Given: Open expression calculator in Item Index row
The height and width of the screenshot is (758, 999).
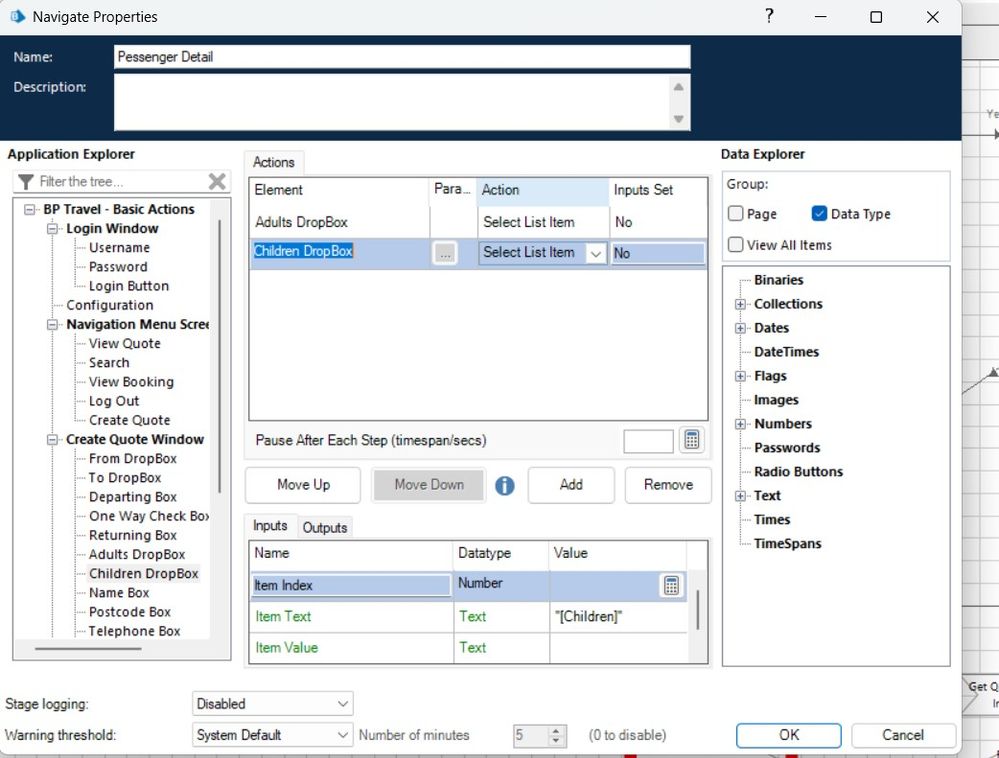Looking at the screenshot, I should (672, 586).
